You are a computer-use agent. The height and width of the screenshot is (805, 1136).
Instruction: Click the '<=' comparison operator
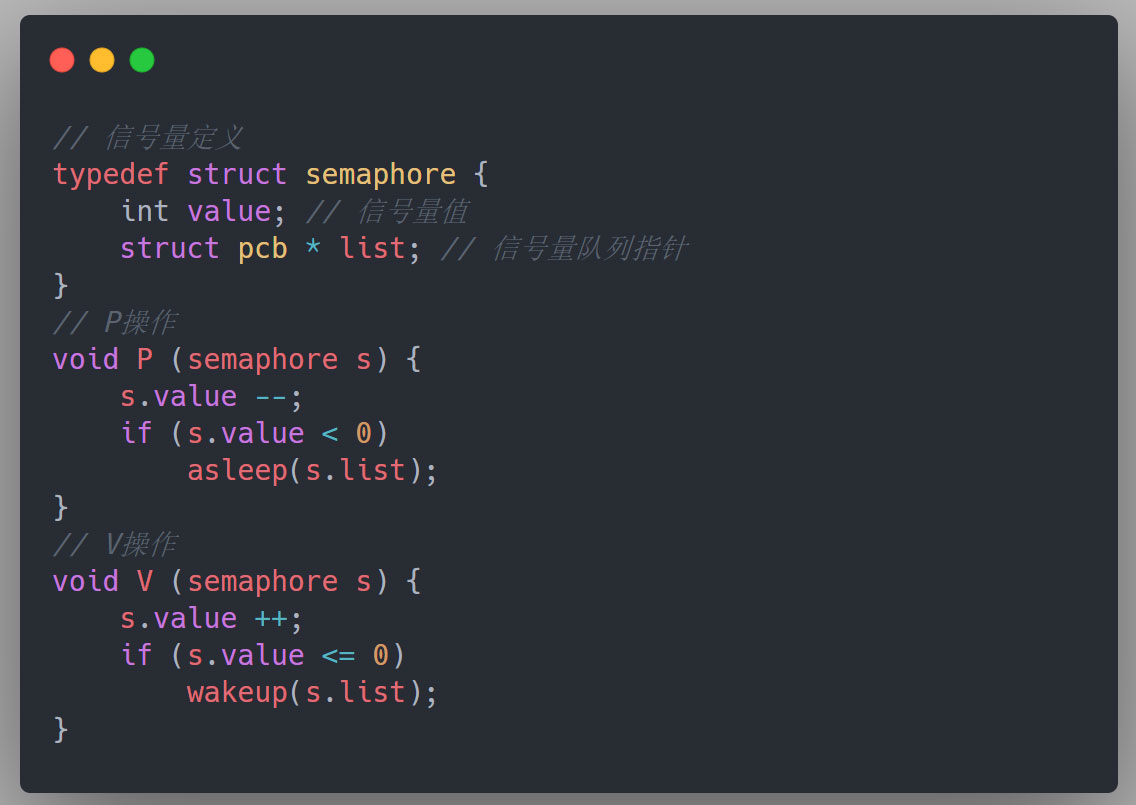(338, 655)
